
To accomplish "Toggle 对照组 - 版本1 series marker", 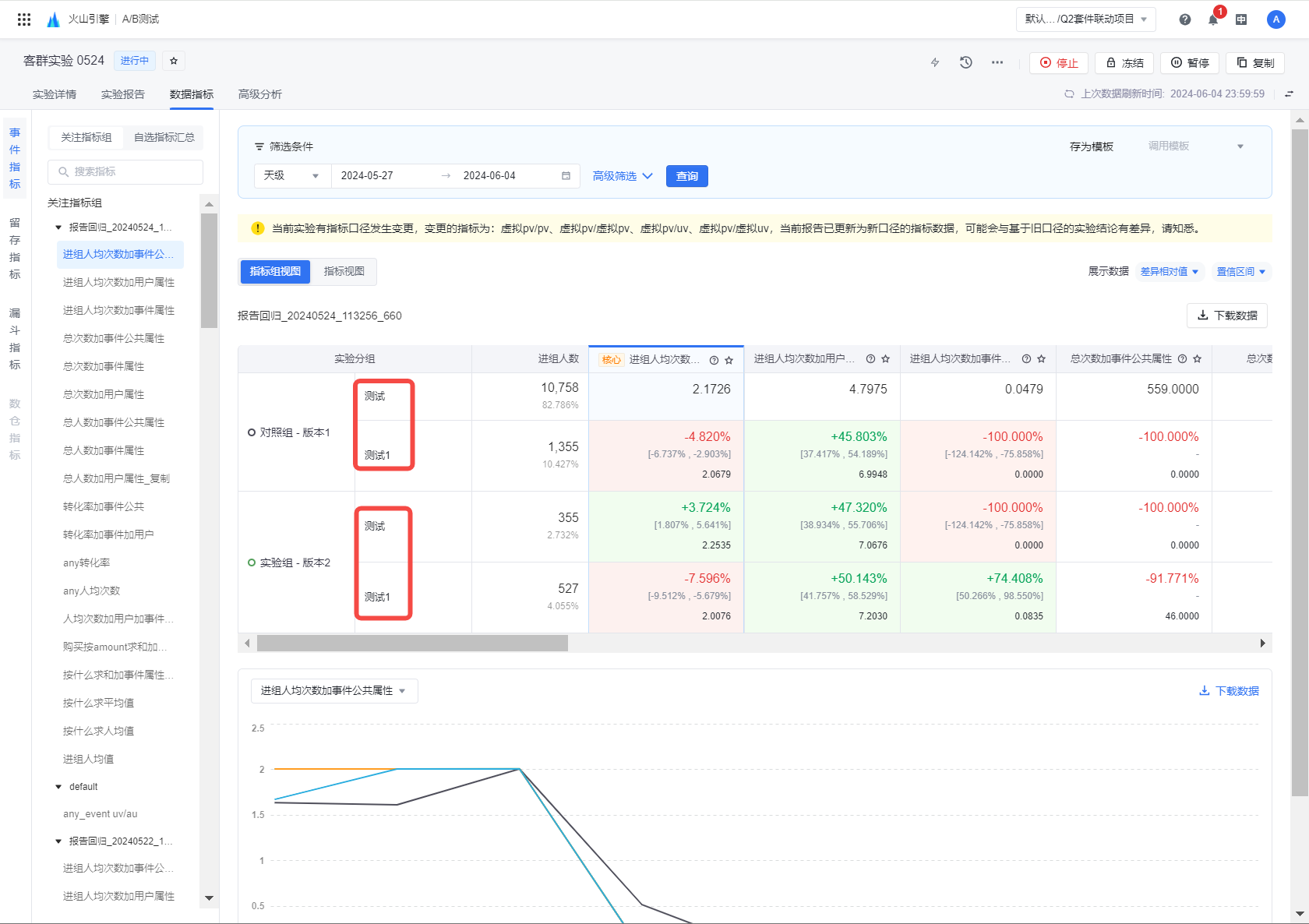I will click(x=252, y=432).
